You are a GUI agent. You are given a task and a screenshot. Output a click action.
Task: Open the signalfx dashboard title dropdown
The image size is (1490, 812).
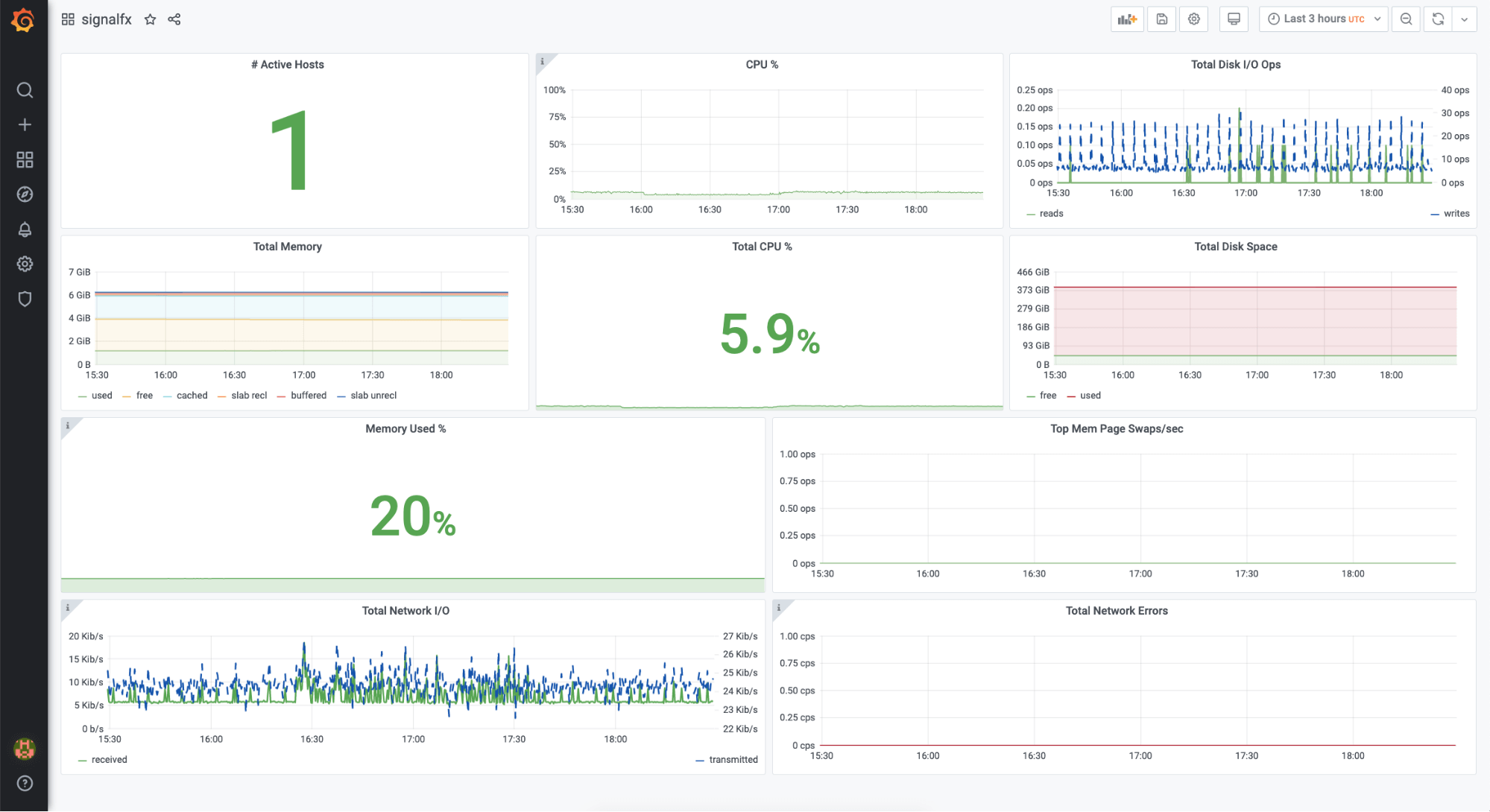(x=106, y=19)
